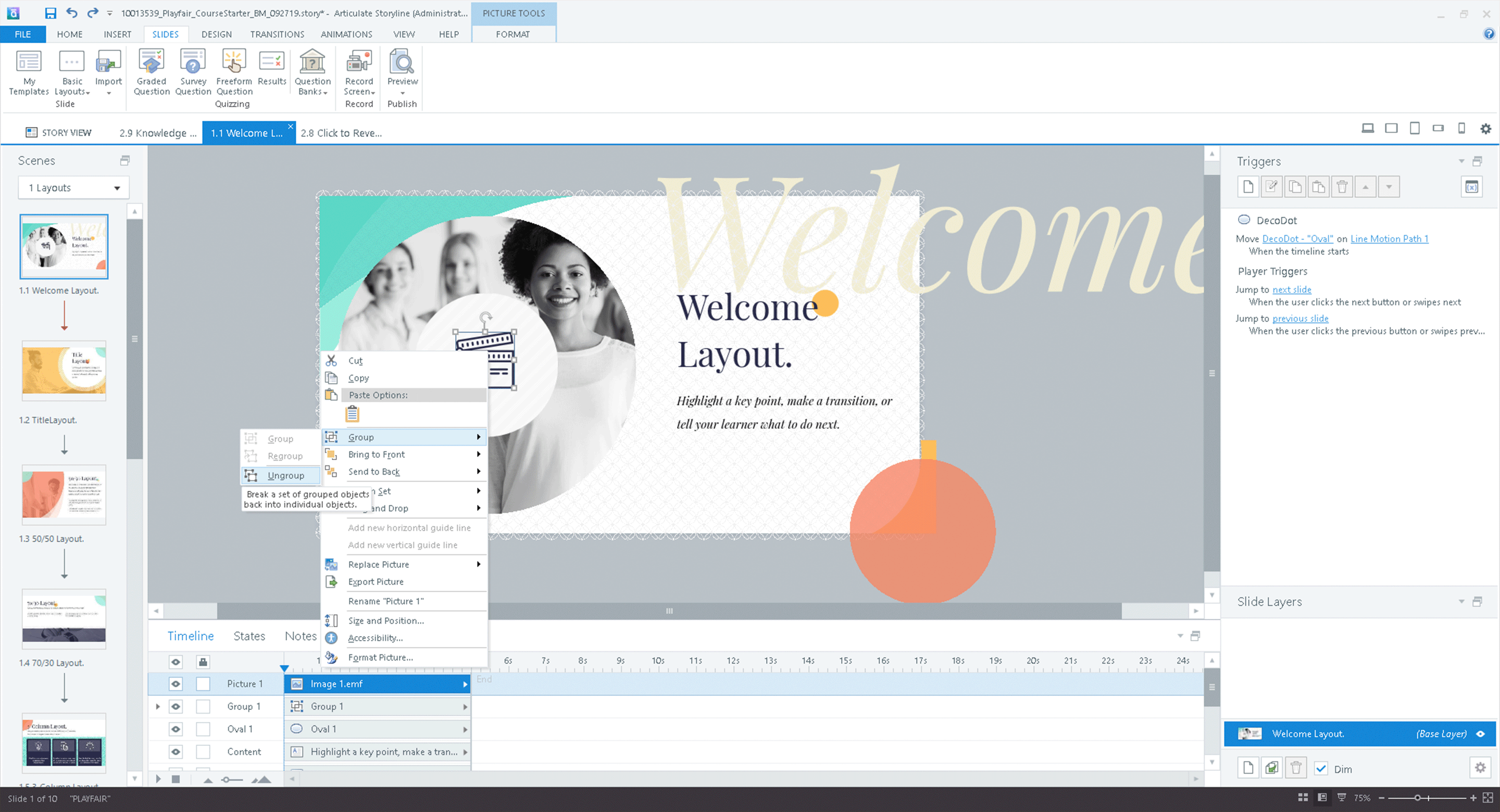Open the Question Banks dropdown

click(312, 86)
